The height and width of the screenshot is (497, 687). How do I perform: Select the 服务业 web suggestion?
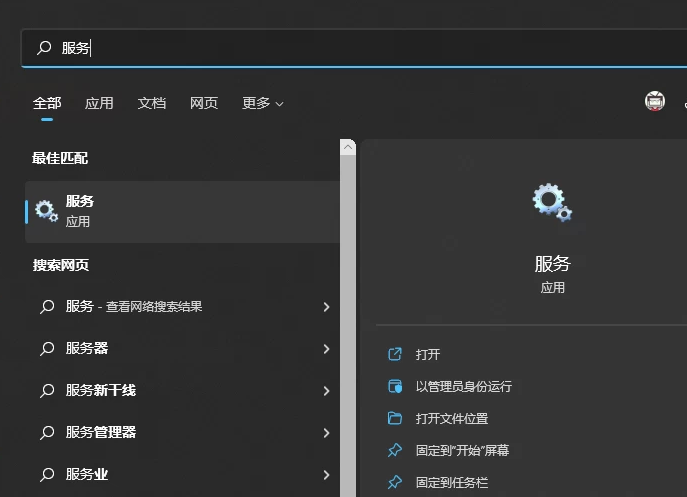pos(182,475)
